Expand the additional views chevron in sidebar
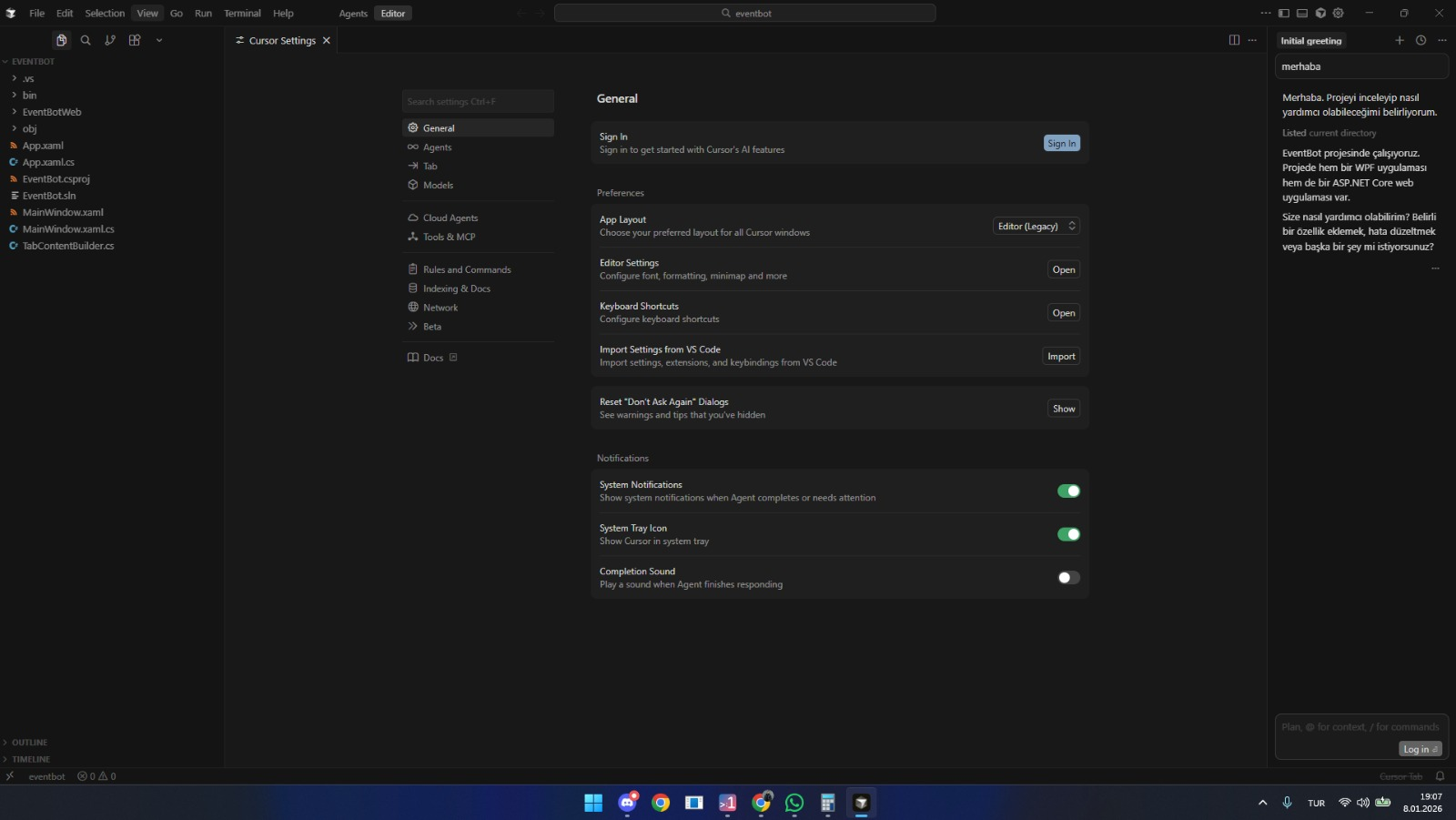1456x820 pixels. tap(159, 40)
